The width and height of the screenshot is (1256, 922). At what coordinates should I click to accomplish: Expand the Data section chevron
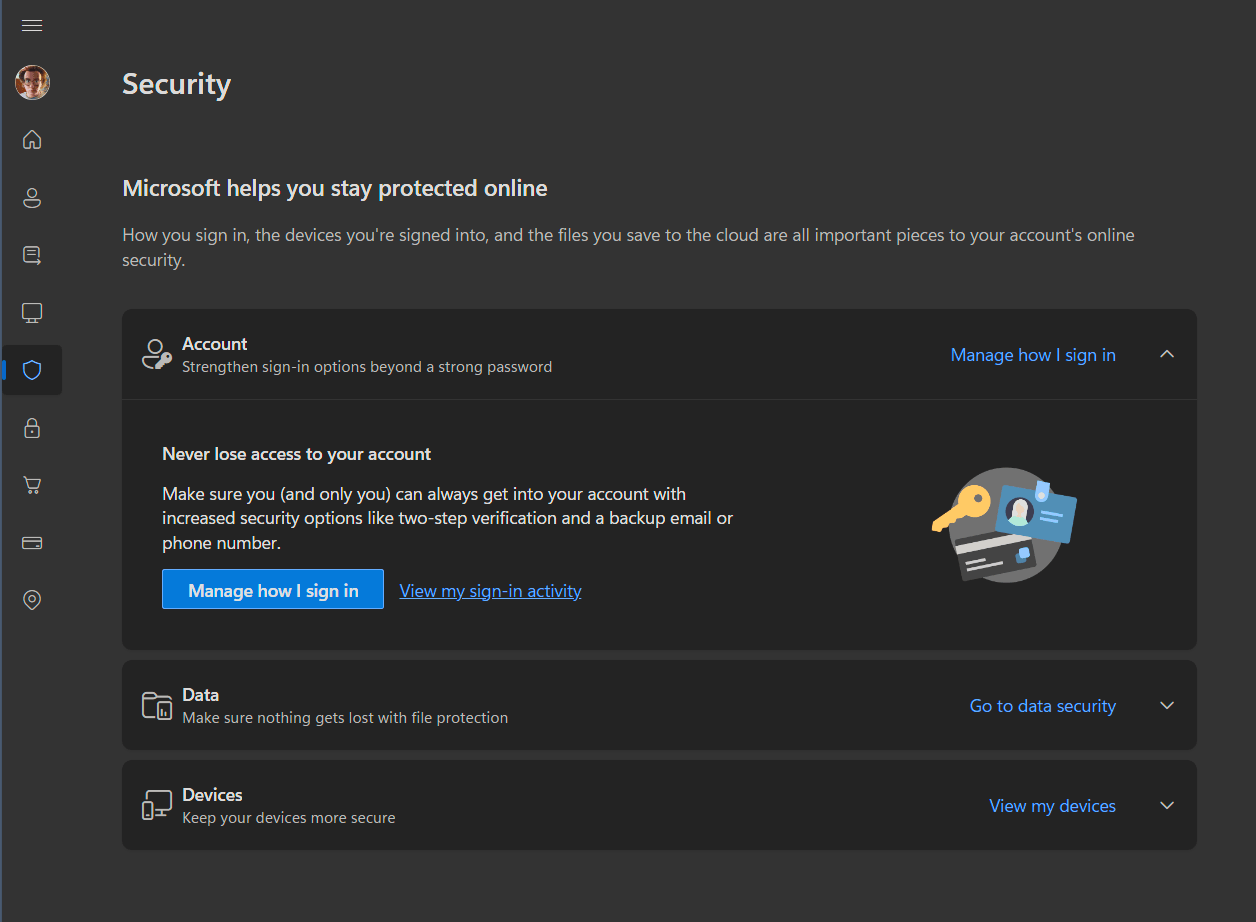(1166, 706)
